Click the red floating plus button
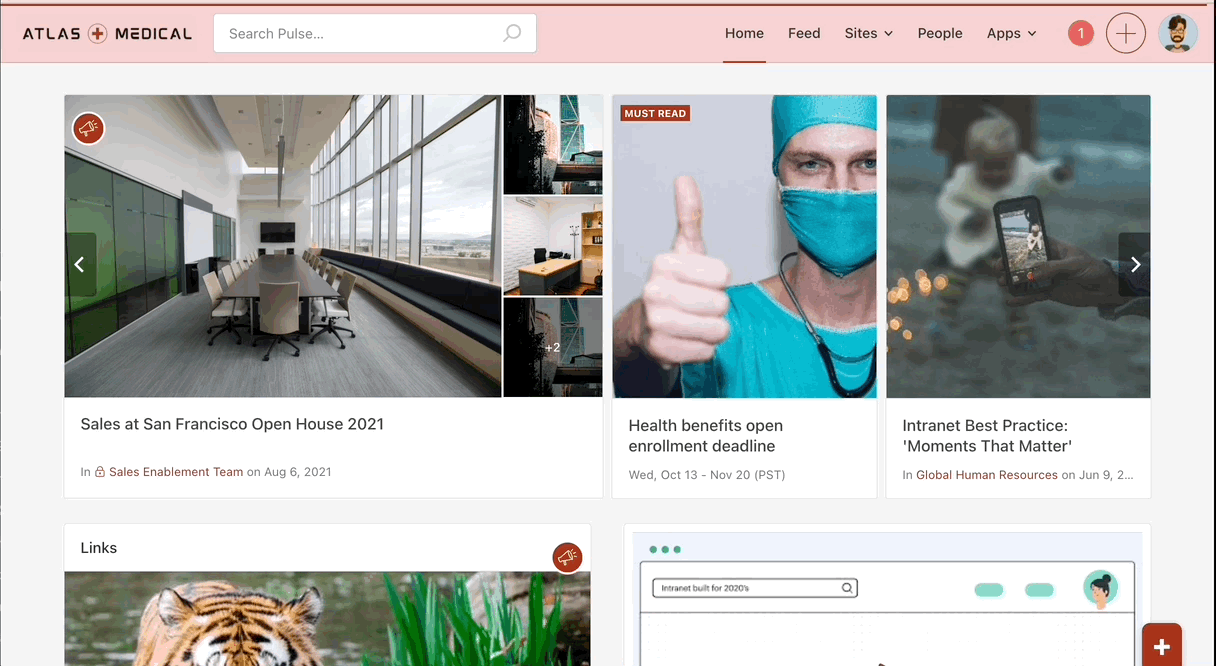1216x666 pixels. 1162,646
